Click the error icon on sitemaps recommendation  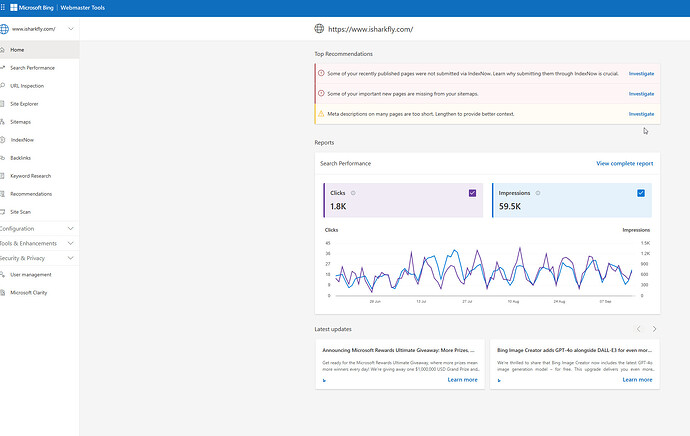pos(321,93)
